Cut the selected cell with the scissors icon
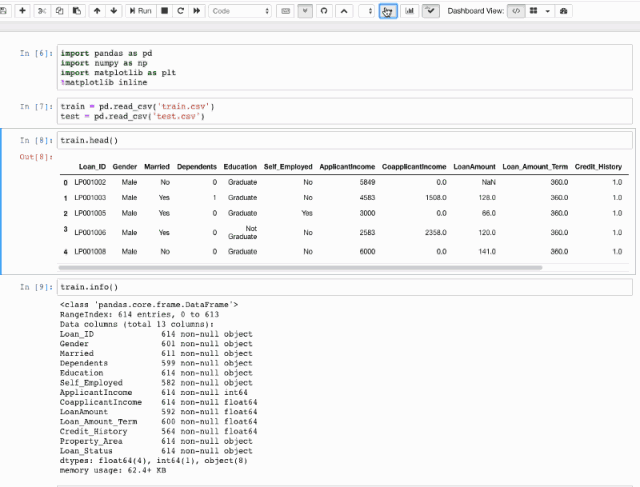The image size is (640, 487). click(x=42, y=10)
